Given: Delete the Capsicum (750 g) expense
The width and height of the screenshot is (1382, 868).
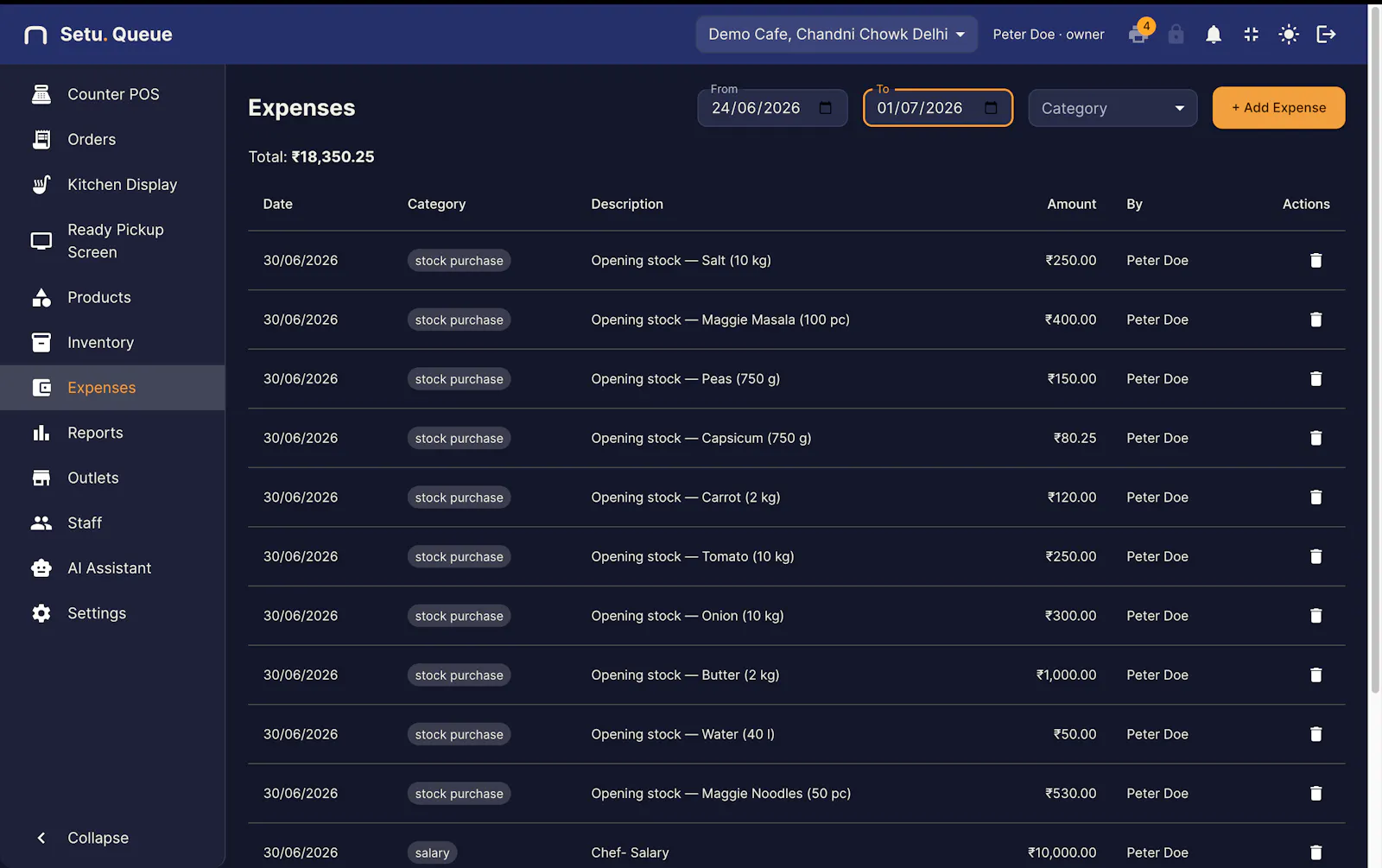Looking at the screenshot, I should [x=1315, y=438].
